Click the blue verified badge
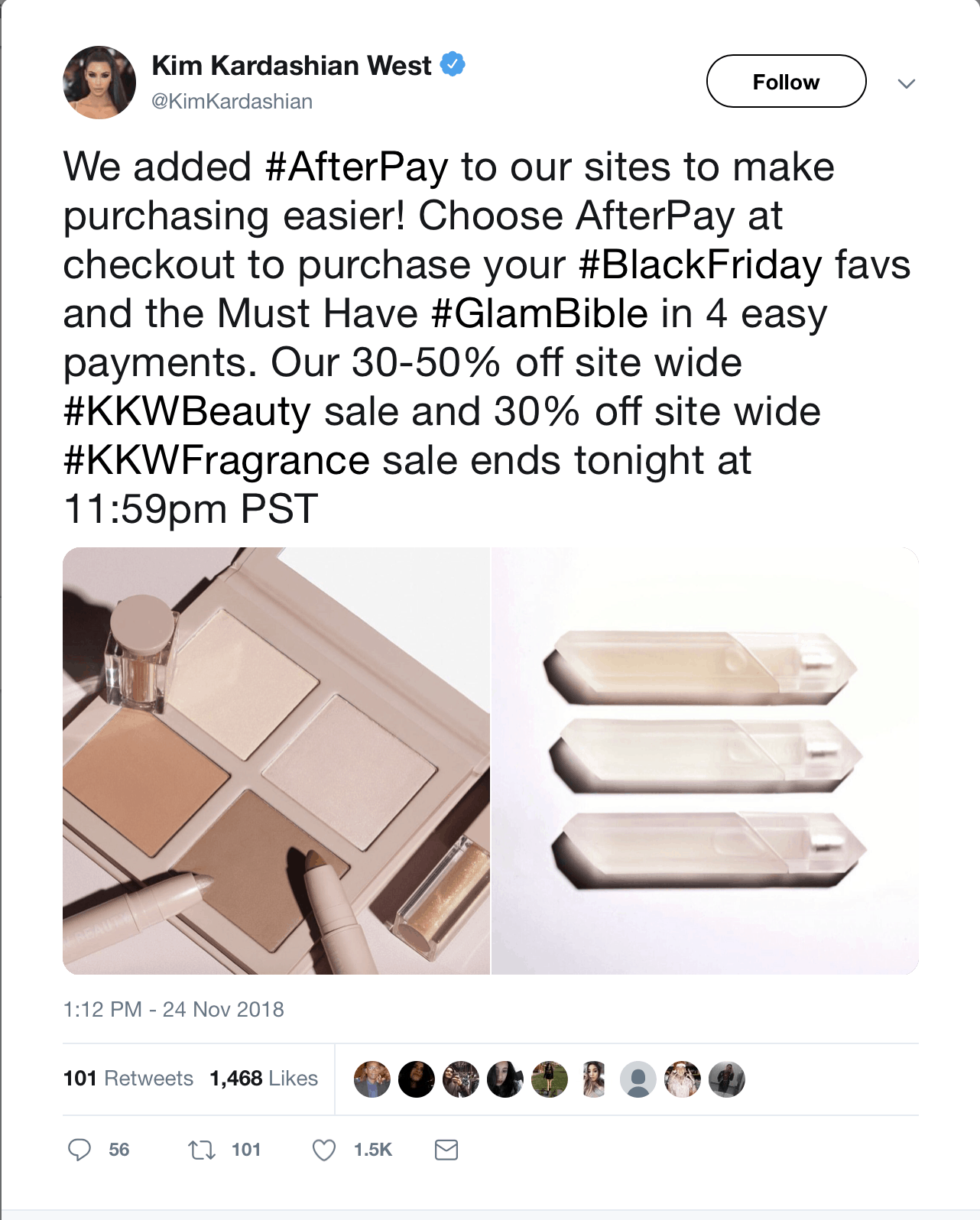This screenshot has height=1220, width=980. tap(453, 65)
